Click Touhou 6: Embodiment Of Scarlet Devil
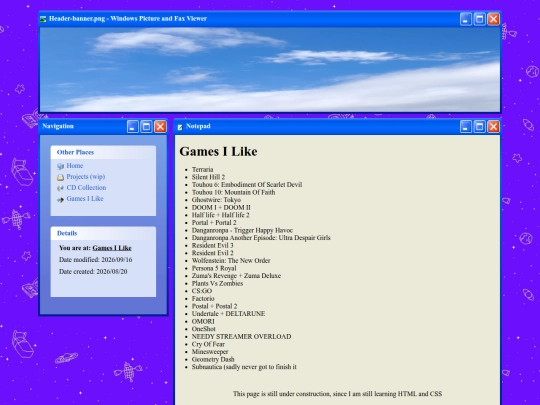Viewport: 540px width, 405px height. click(247, 185)
